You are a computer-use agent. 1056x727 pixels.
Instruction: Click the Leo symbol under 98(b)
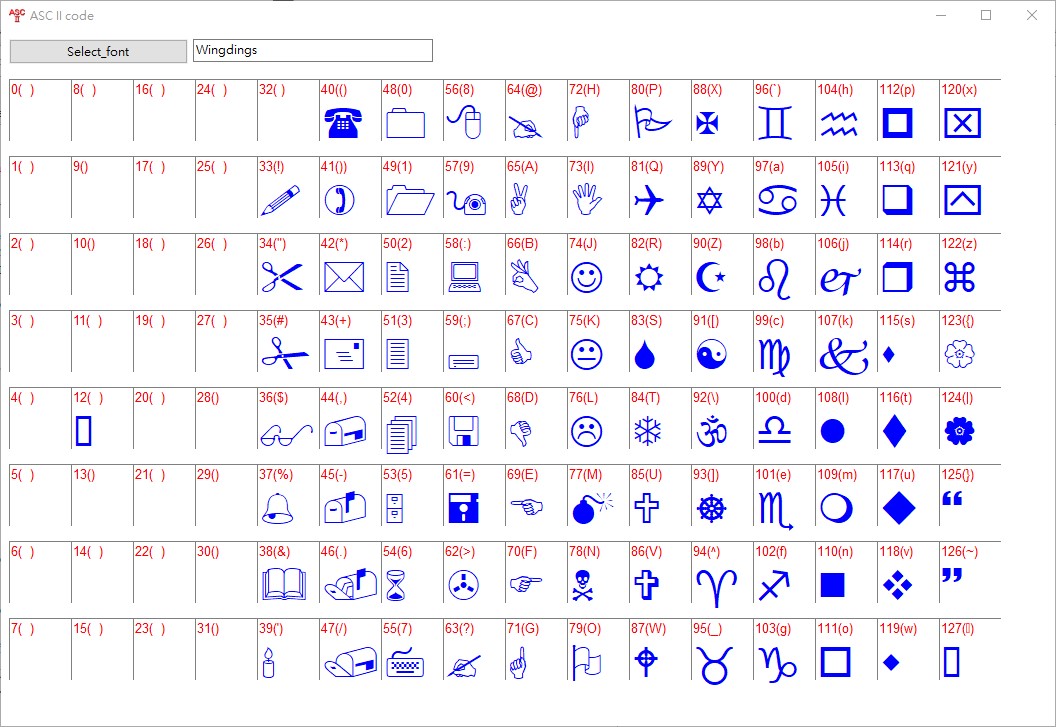(774, 279)
